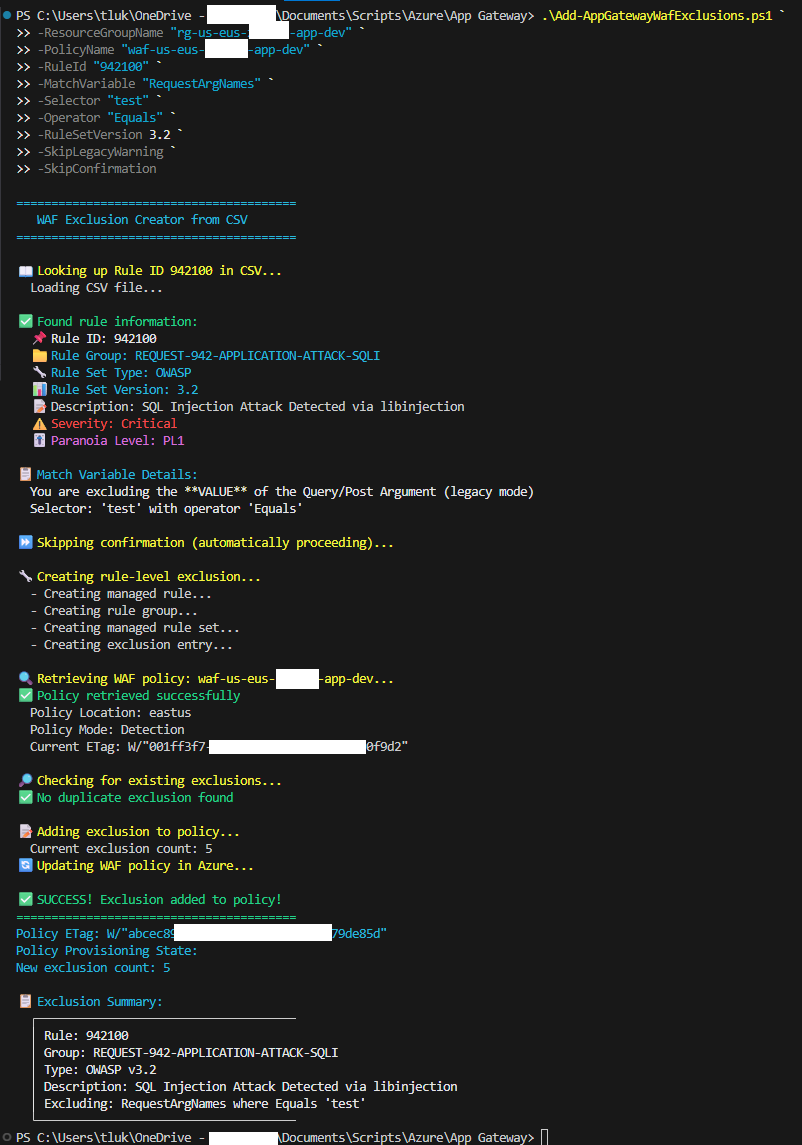Click the pushpin icon next to Rule ID: 942100
This screenshot has height=1145, width=802.
pyautogui.click(x=39, y=339)
